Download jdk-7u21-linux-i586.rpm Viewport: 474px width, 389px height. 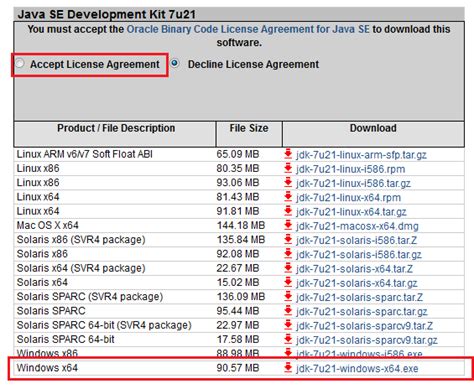click(350, 169)
